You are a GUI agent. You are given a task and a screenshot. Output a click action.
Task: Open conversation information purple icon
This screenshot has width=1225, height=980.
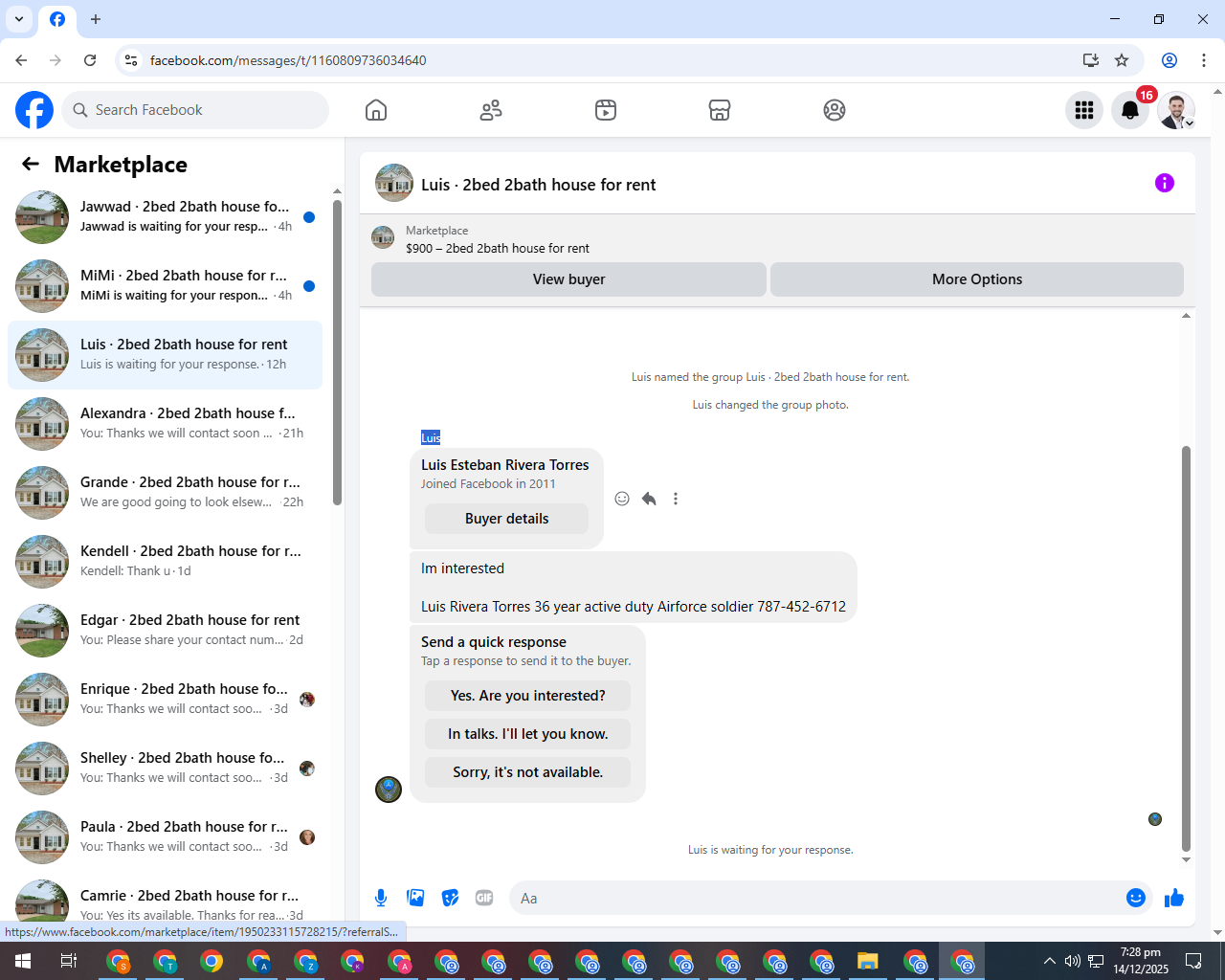[1165, 183]
